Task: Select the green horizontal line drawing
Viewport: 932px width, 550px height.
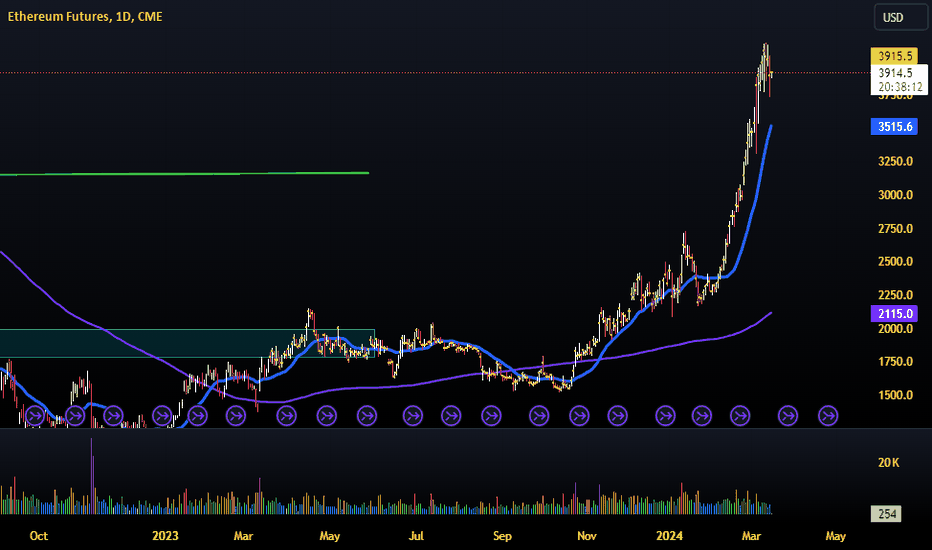Action: tap(184, 174)
